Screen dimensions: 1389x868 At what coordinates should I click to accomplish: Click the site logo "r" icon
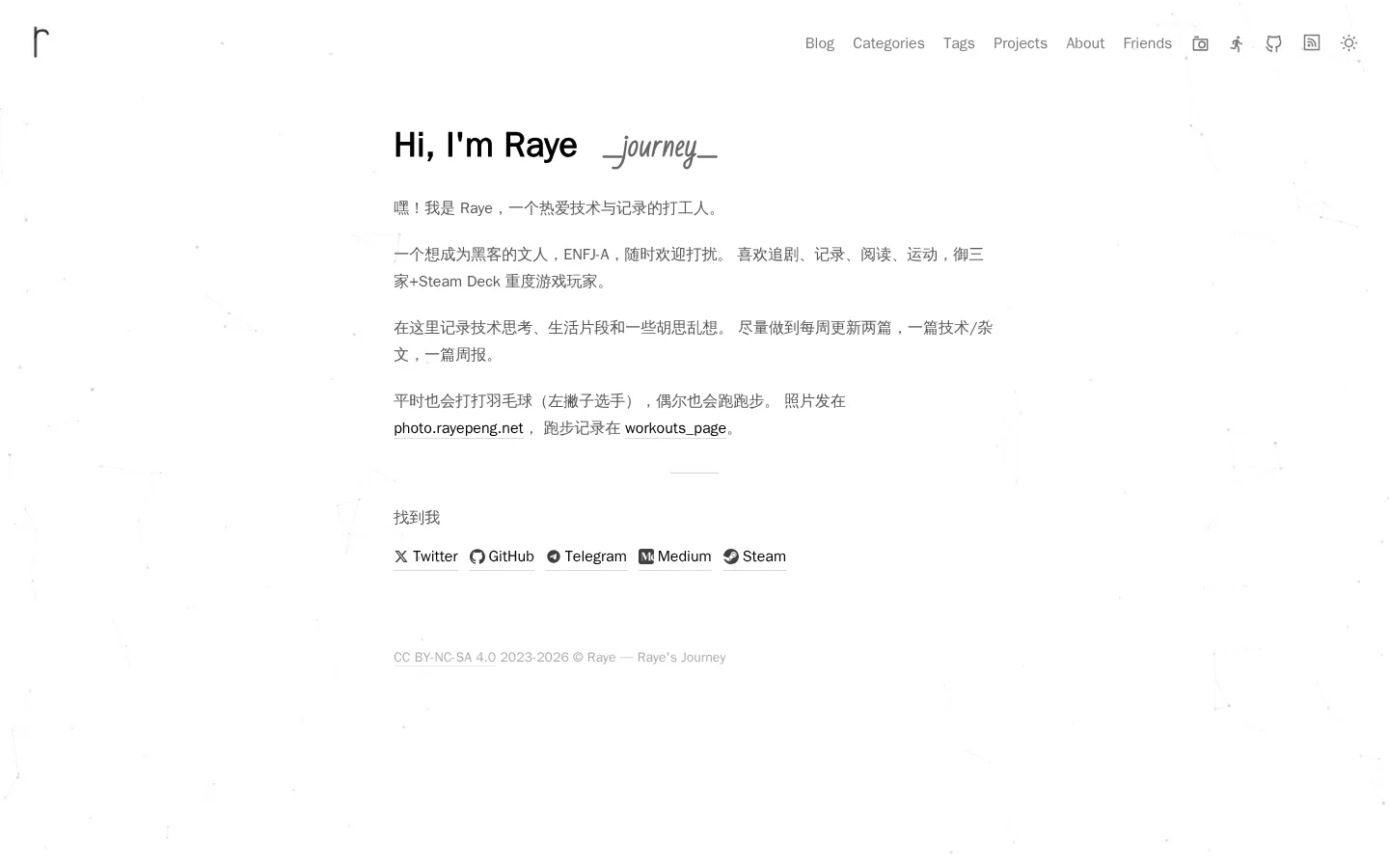[x=41, y=42]
